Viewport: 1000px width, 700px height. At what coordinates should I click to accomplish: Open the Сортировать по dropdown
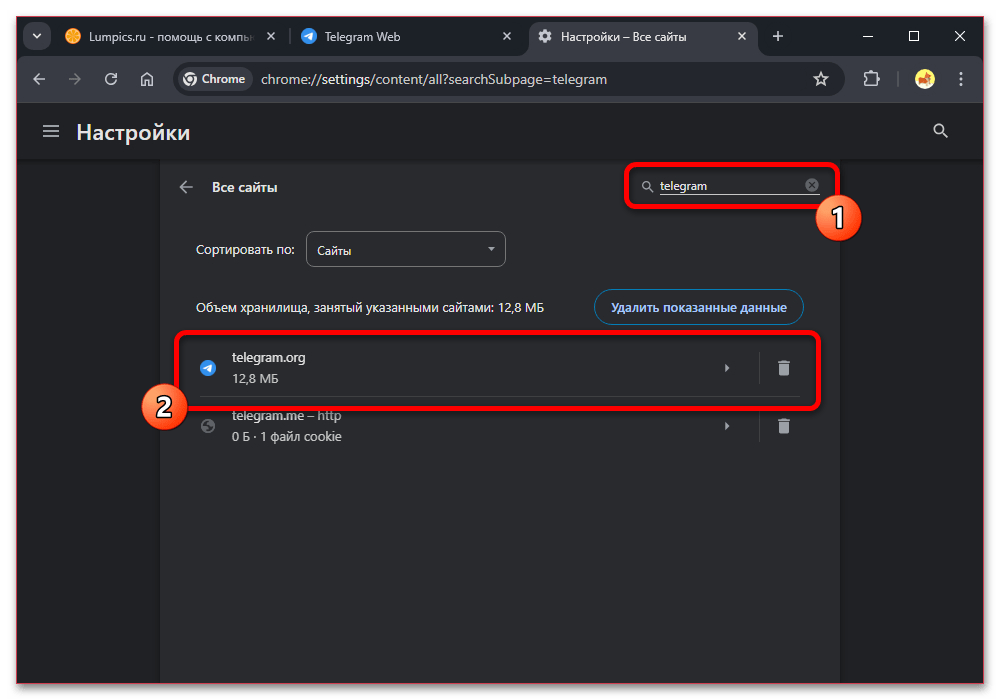(406, 249)
